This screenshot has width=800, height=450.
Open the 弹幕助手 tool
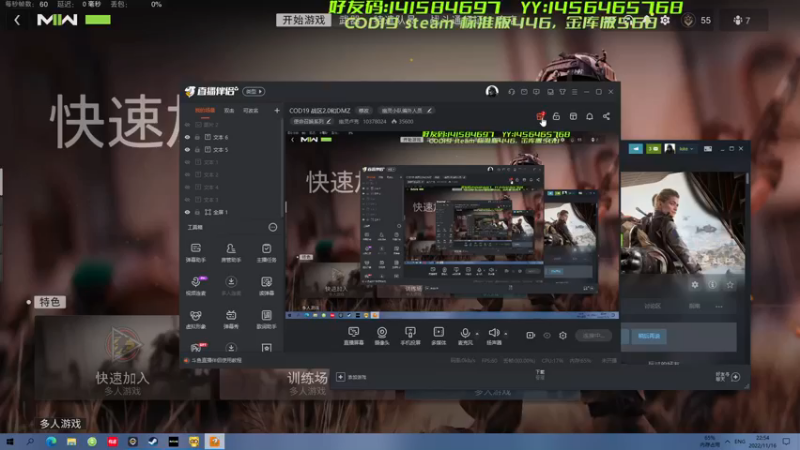(x=195, y=253)
